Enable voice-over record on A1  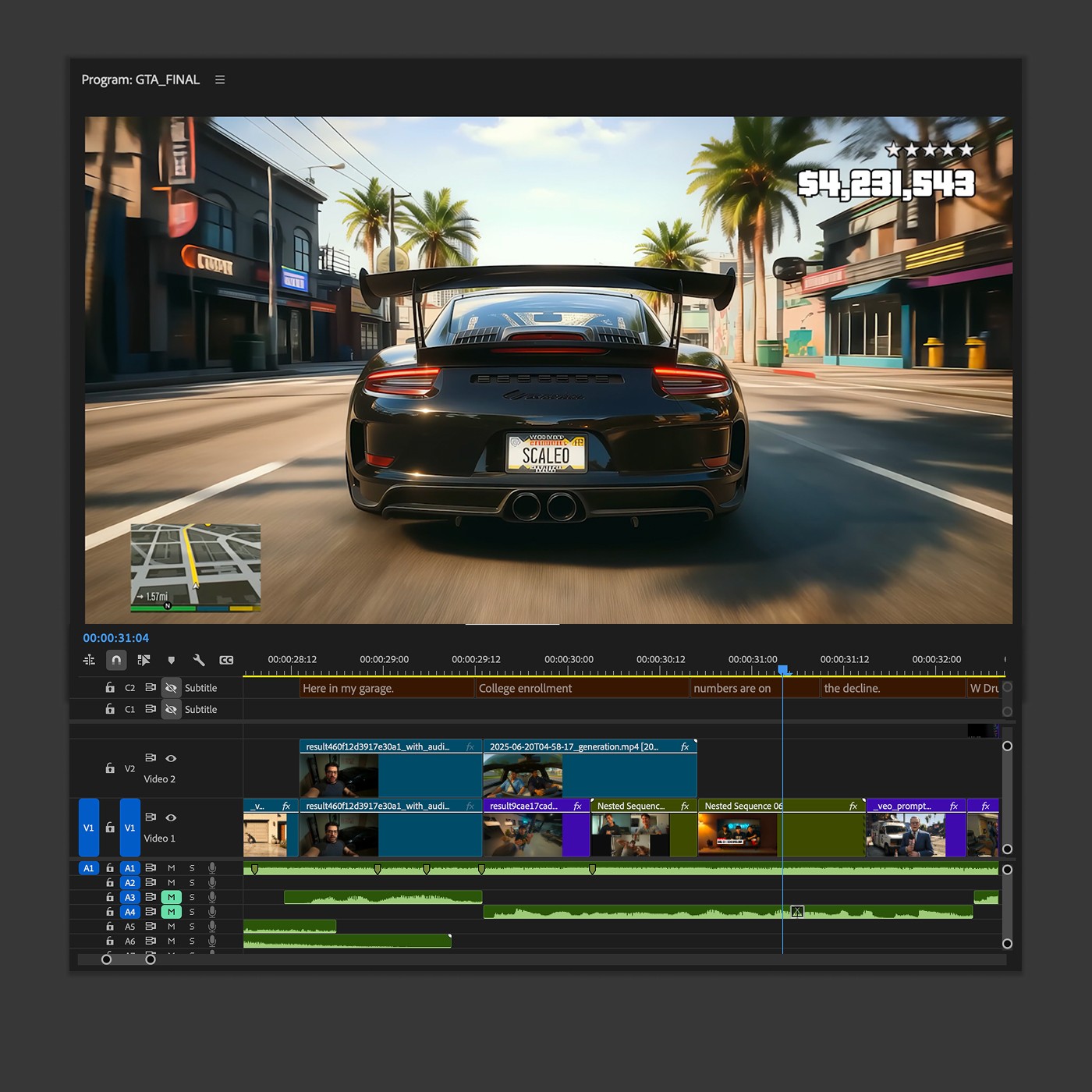212,868
